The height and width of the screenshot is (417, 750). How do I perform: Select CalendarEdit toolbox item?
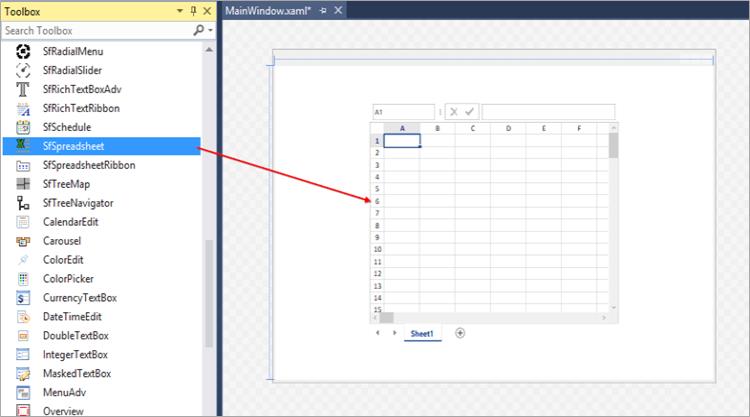click(101, 222)
